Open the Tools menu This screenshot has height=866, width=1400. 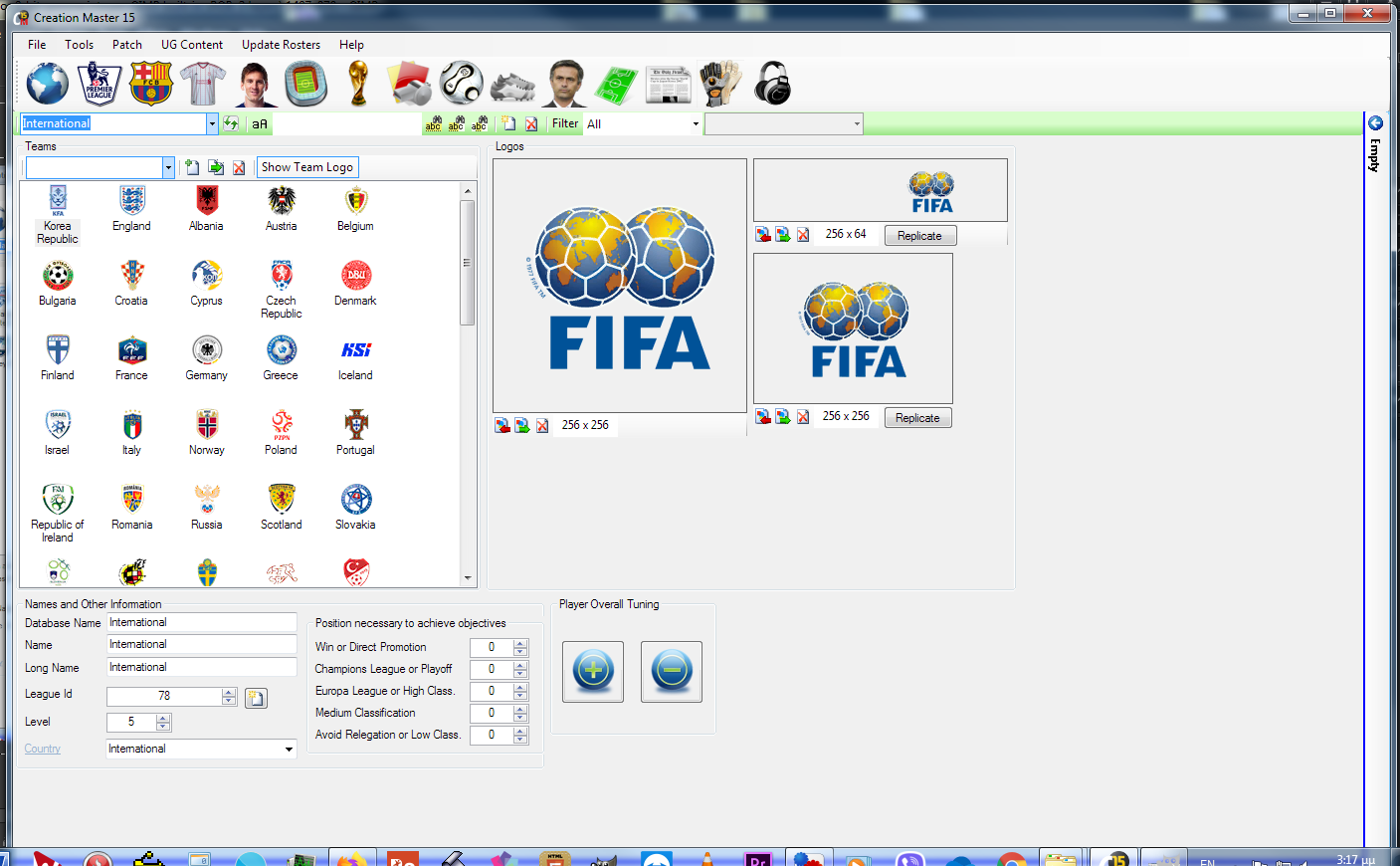coord(80,45)
